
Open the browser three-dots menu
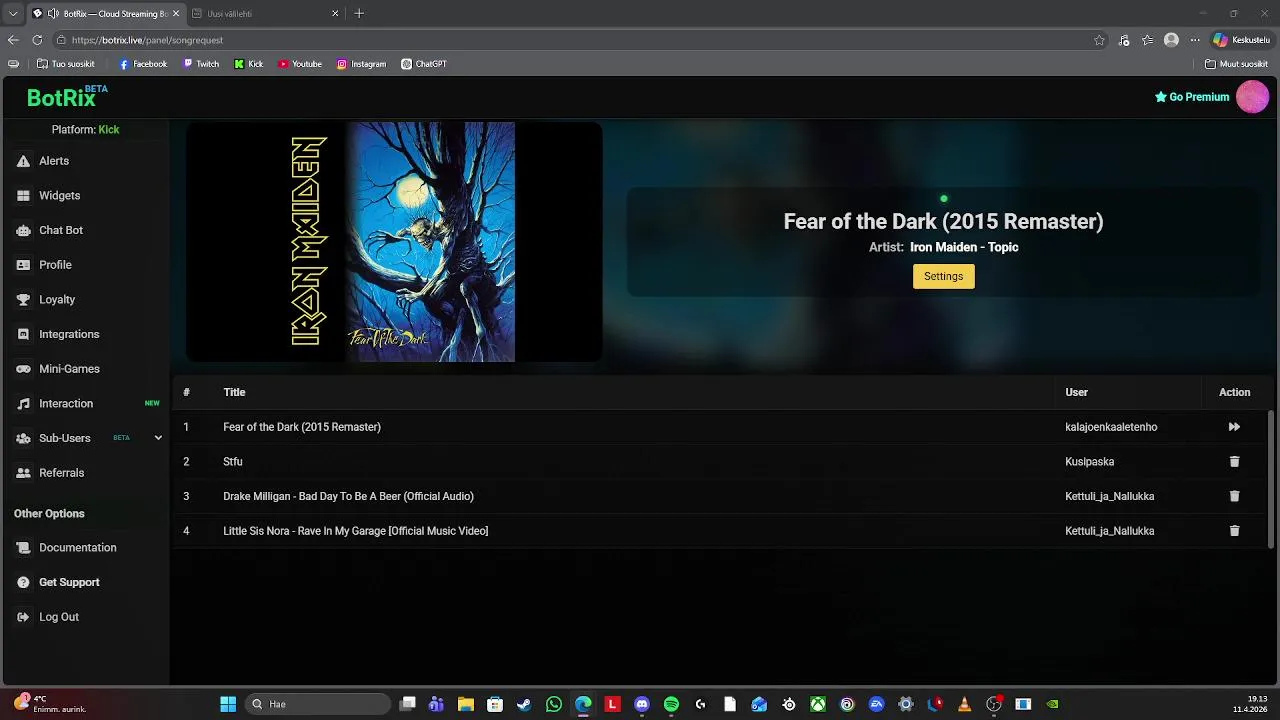pos(1194,40)
